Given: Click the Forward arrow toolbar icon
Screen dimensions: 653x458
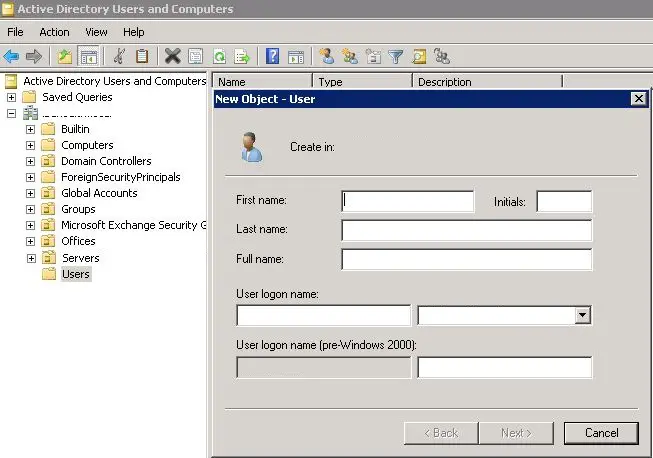Looking at the screenshot, I should coord(34,56).
